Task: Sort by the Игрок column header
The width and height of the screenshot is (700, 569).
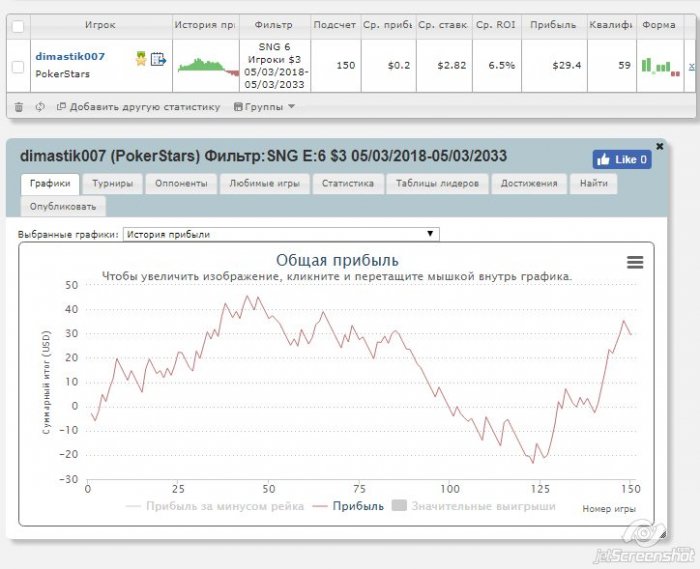Action: coord(100,25)
